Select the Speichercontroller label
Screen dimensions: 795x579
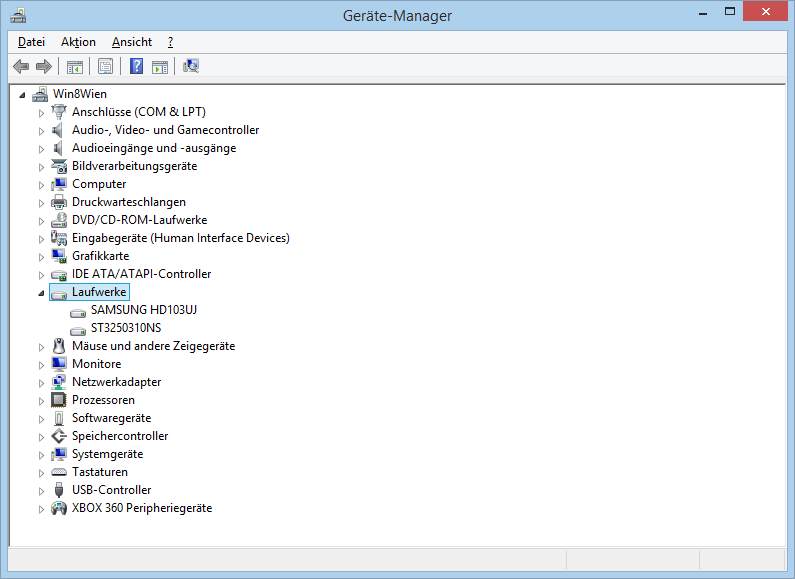pos(120,436)
